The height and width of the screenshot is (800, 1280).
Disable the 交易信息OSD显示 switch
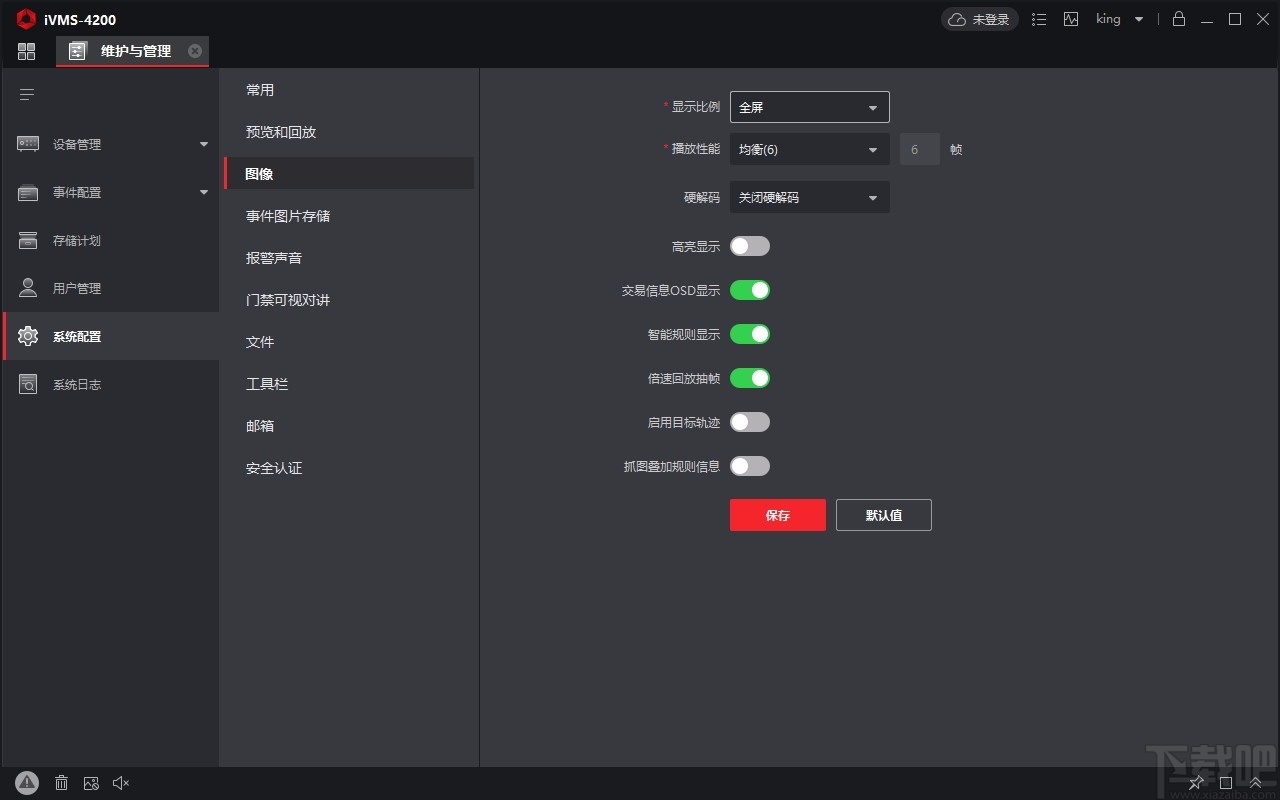click(750, 290)
